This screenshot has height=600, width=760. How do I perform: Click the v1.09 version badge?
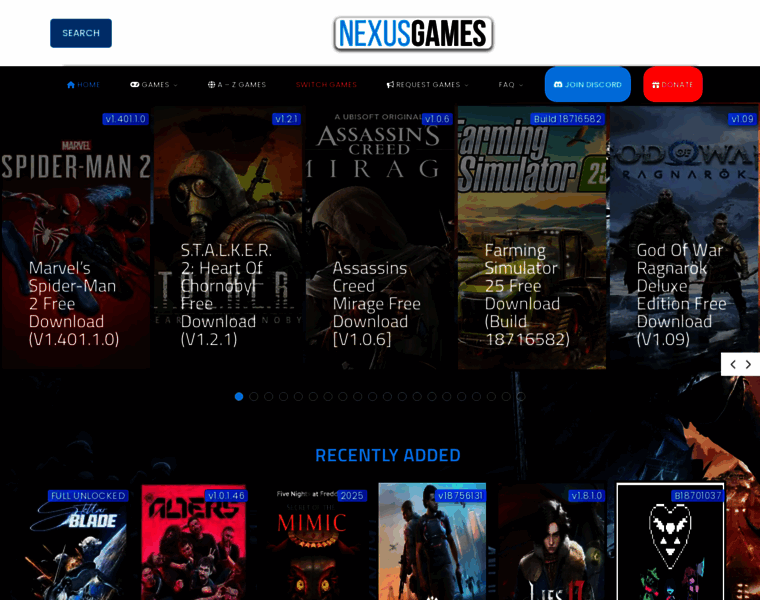(x=743, y=119)
